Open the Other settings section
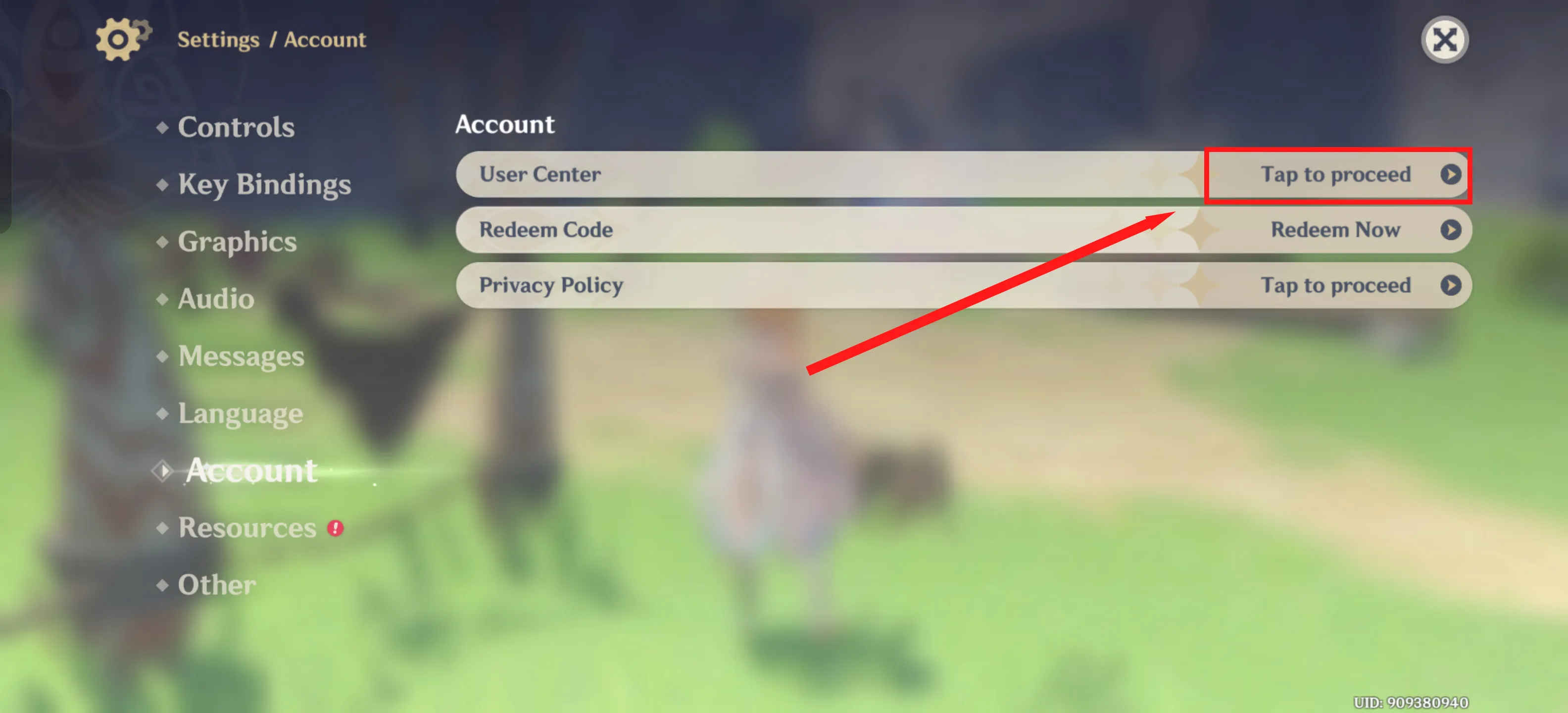 click(x=217, y=585)
